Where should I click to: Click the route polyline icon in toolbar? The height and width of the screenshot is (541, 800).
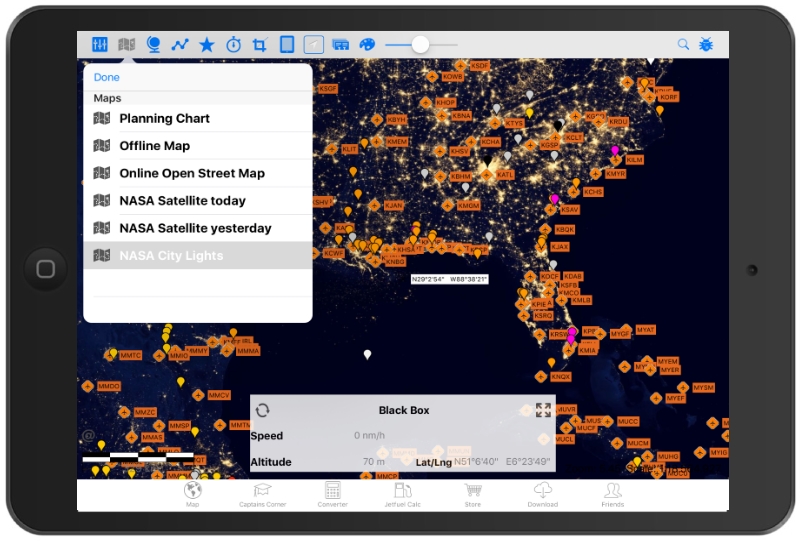tap(180, 45)
